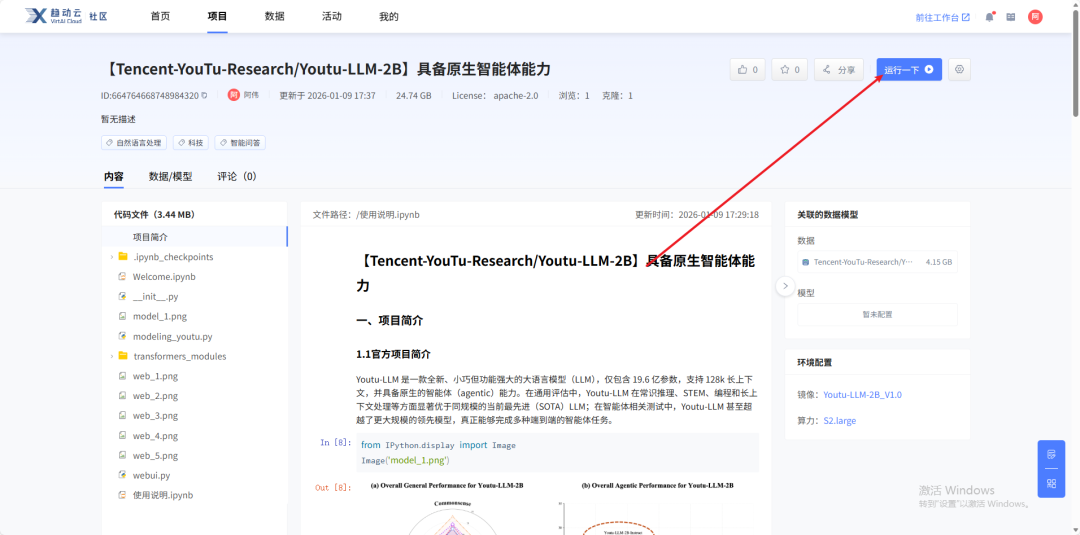Click the 24.74 GB size text
Screen dimensions: 1080x535
point(413,96)
